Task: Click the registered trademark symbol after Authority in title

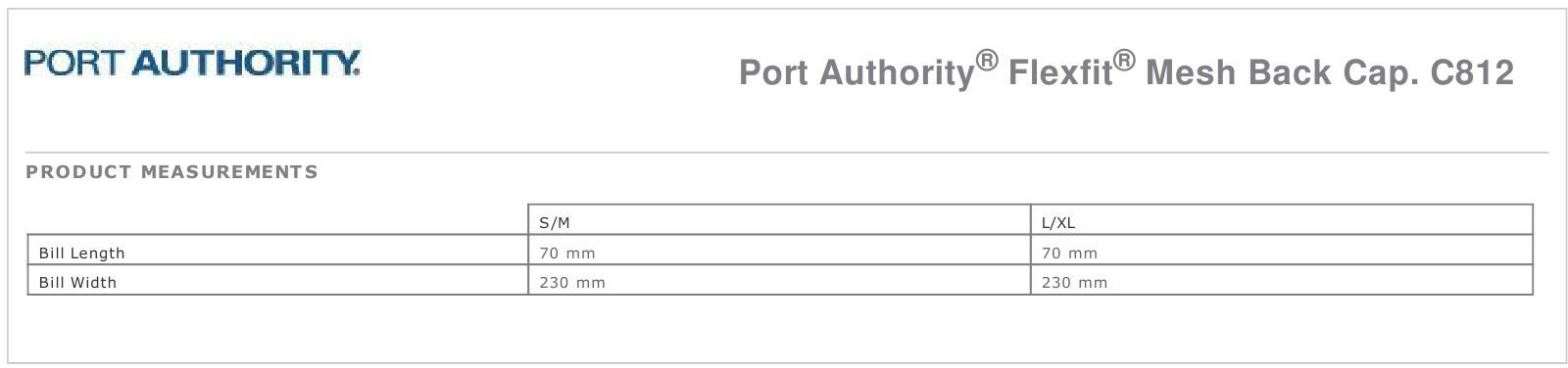Action: click(x=987, y=62)
